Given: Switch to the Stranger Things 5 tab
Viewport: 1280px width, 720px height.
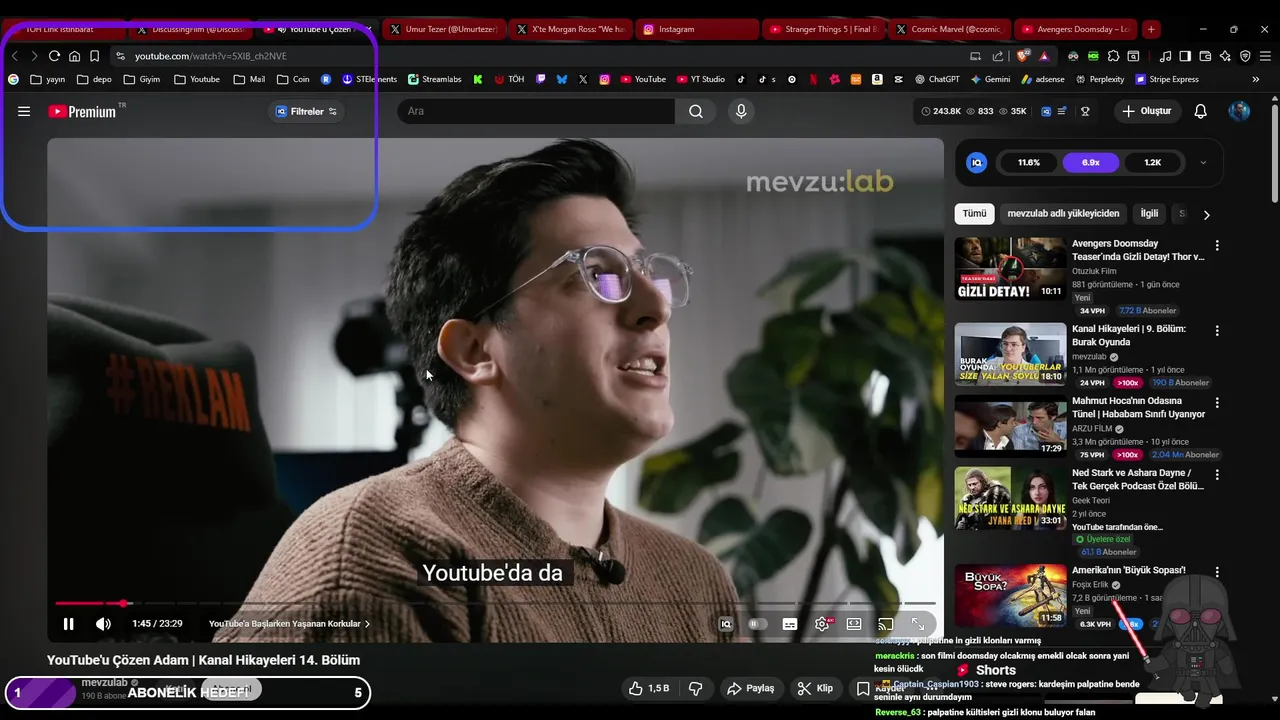Looking at the screenshot, I should [822, 29].
